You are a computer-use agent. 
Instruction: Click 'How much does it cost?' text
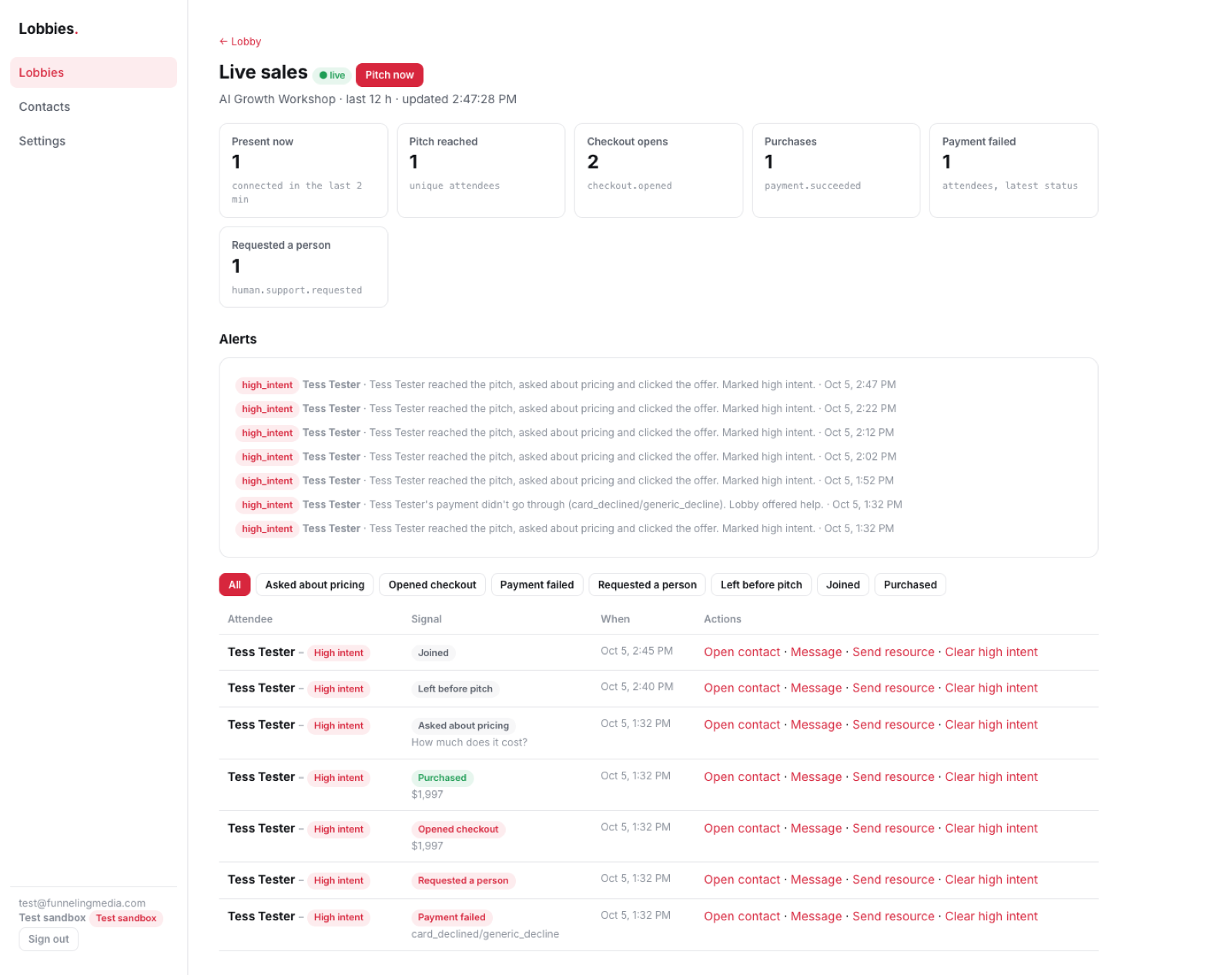pyautogui.click(x=469, y=742)
